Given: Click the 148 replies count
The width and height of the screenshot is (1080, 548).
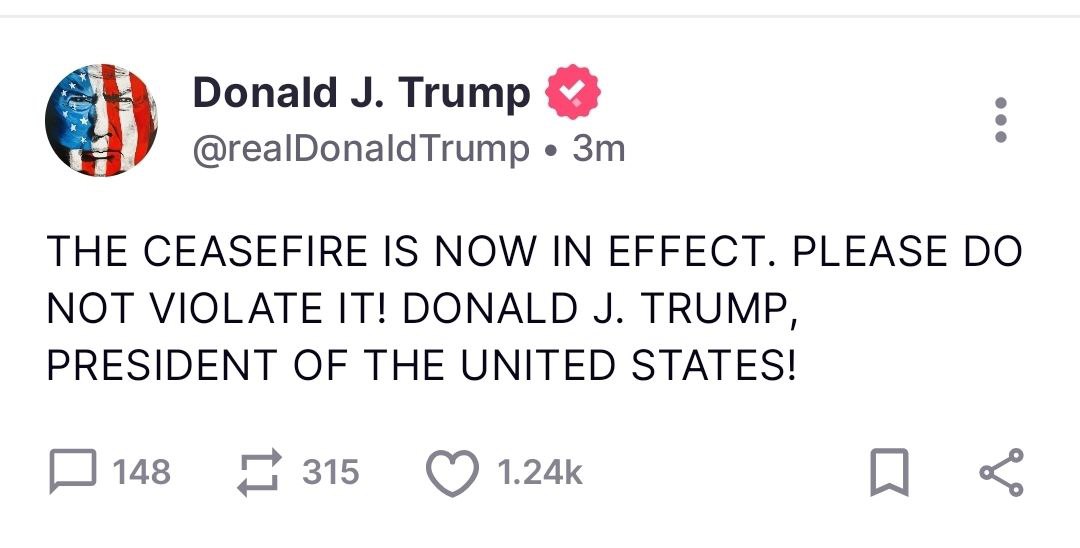Looking at the screenshot, I should [141, 472].
